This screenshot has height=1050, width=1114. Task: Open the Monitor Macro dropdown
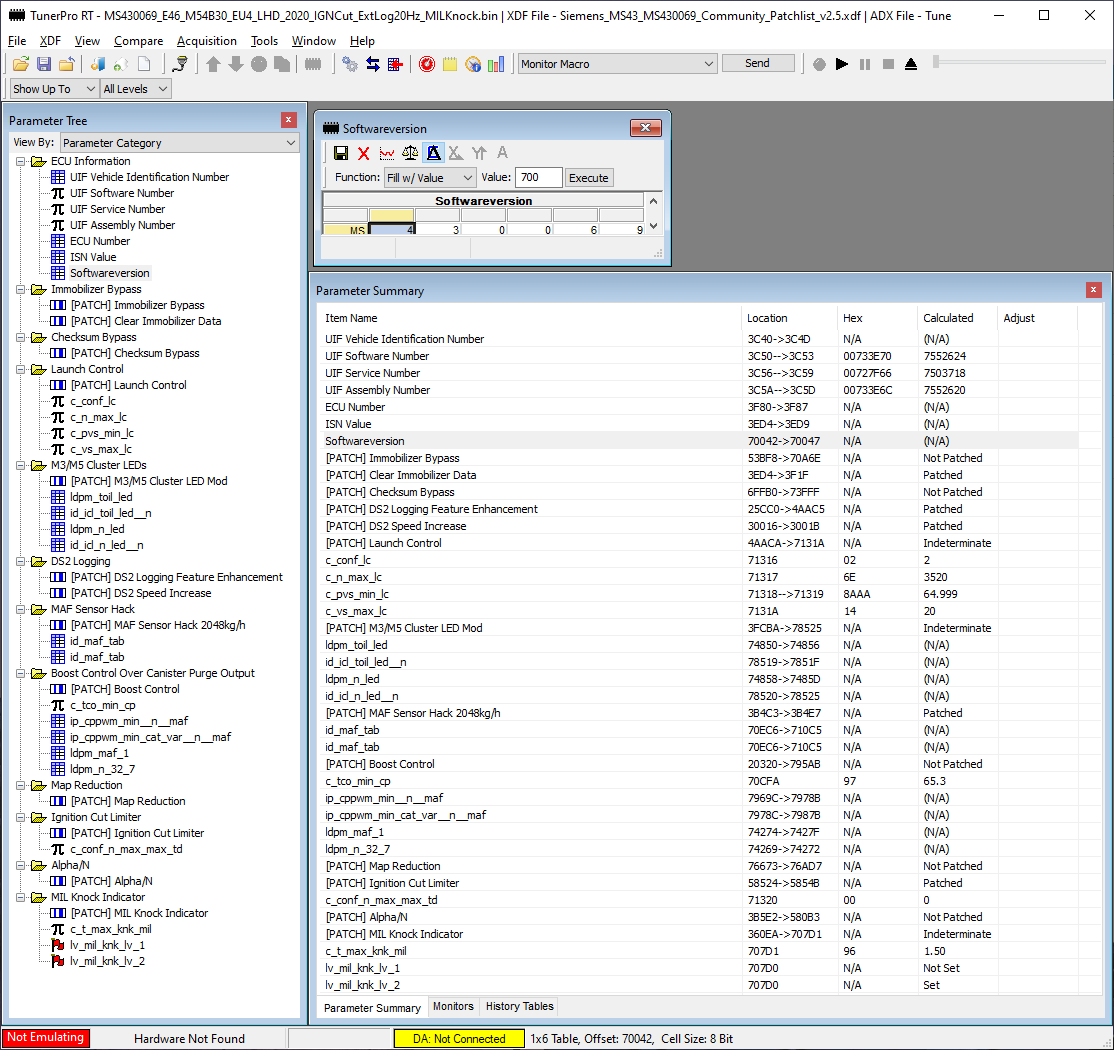point(617,64)
